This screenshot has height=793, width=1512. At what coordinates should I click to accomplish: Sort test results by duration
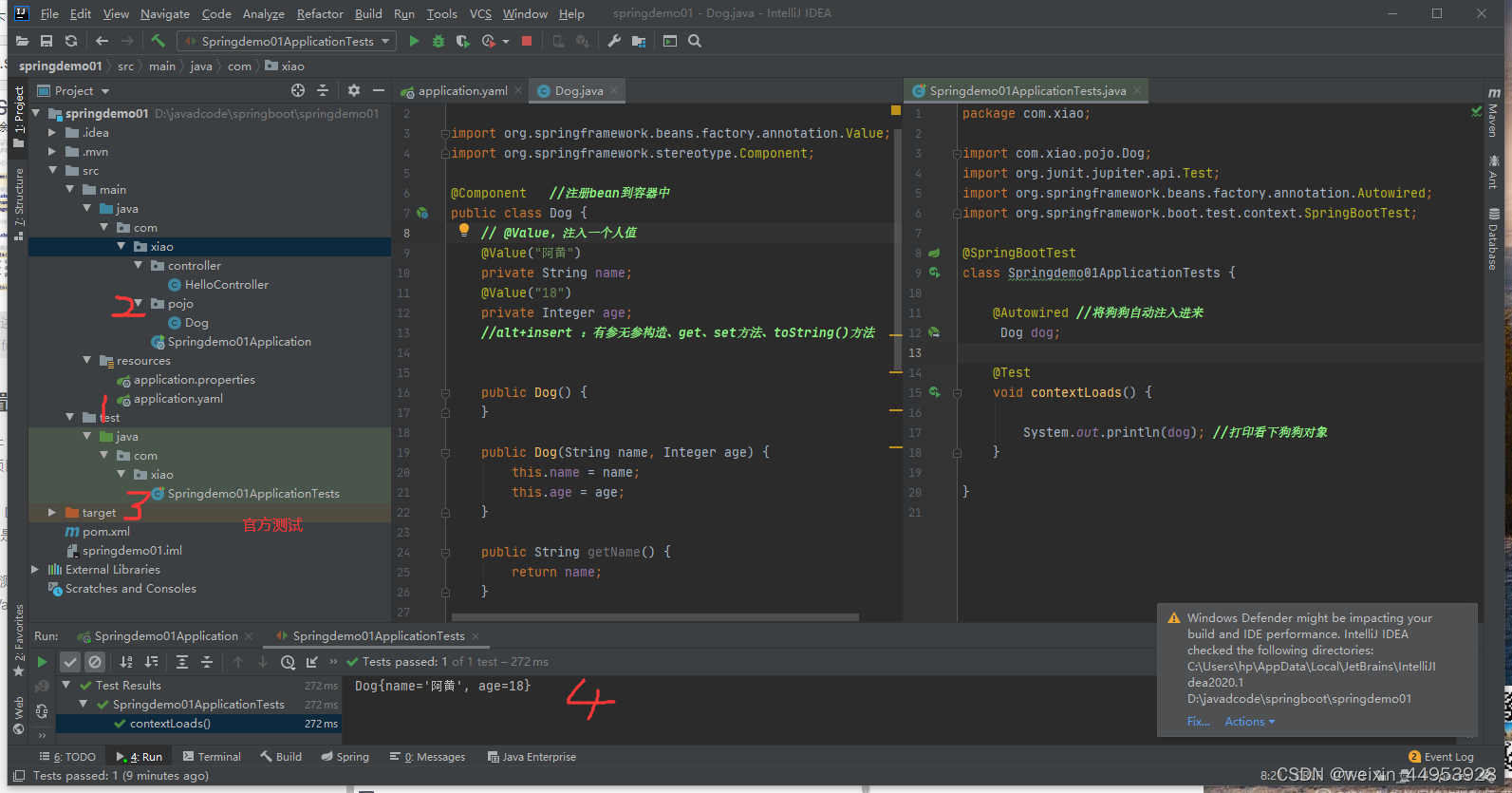(x=151, y=662)
